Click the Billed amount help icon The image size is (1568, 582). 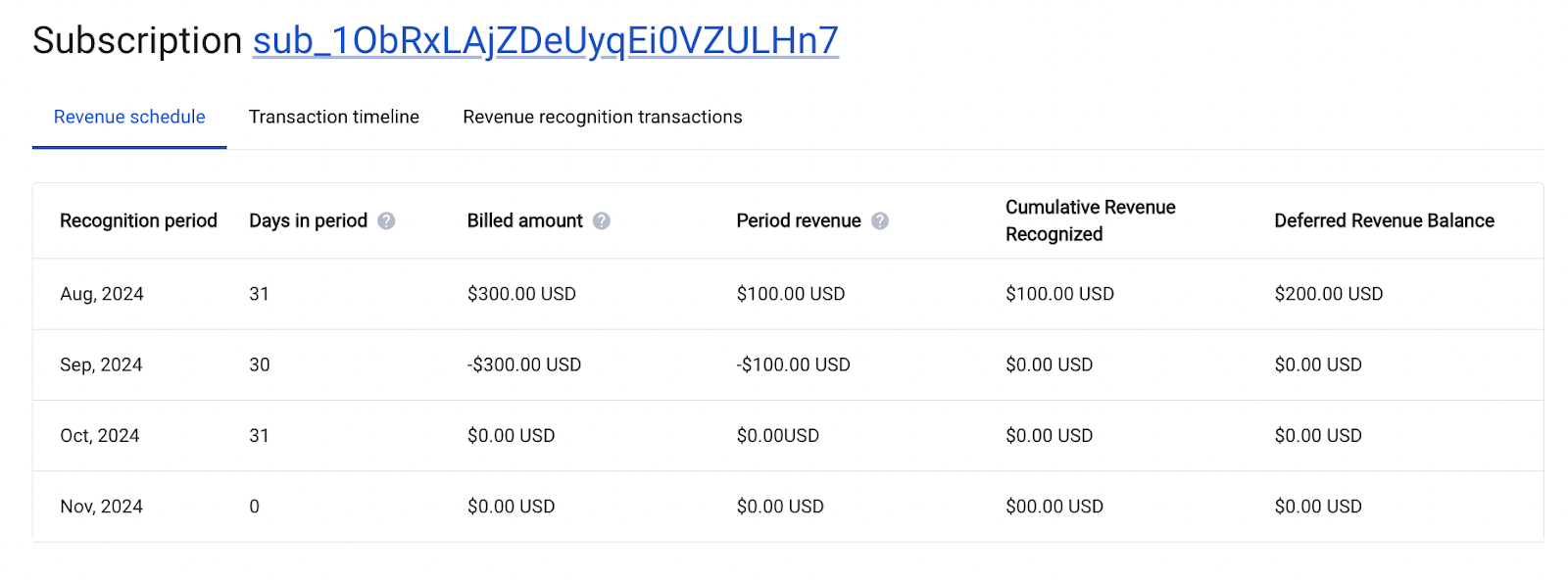[x=602, y=221]
